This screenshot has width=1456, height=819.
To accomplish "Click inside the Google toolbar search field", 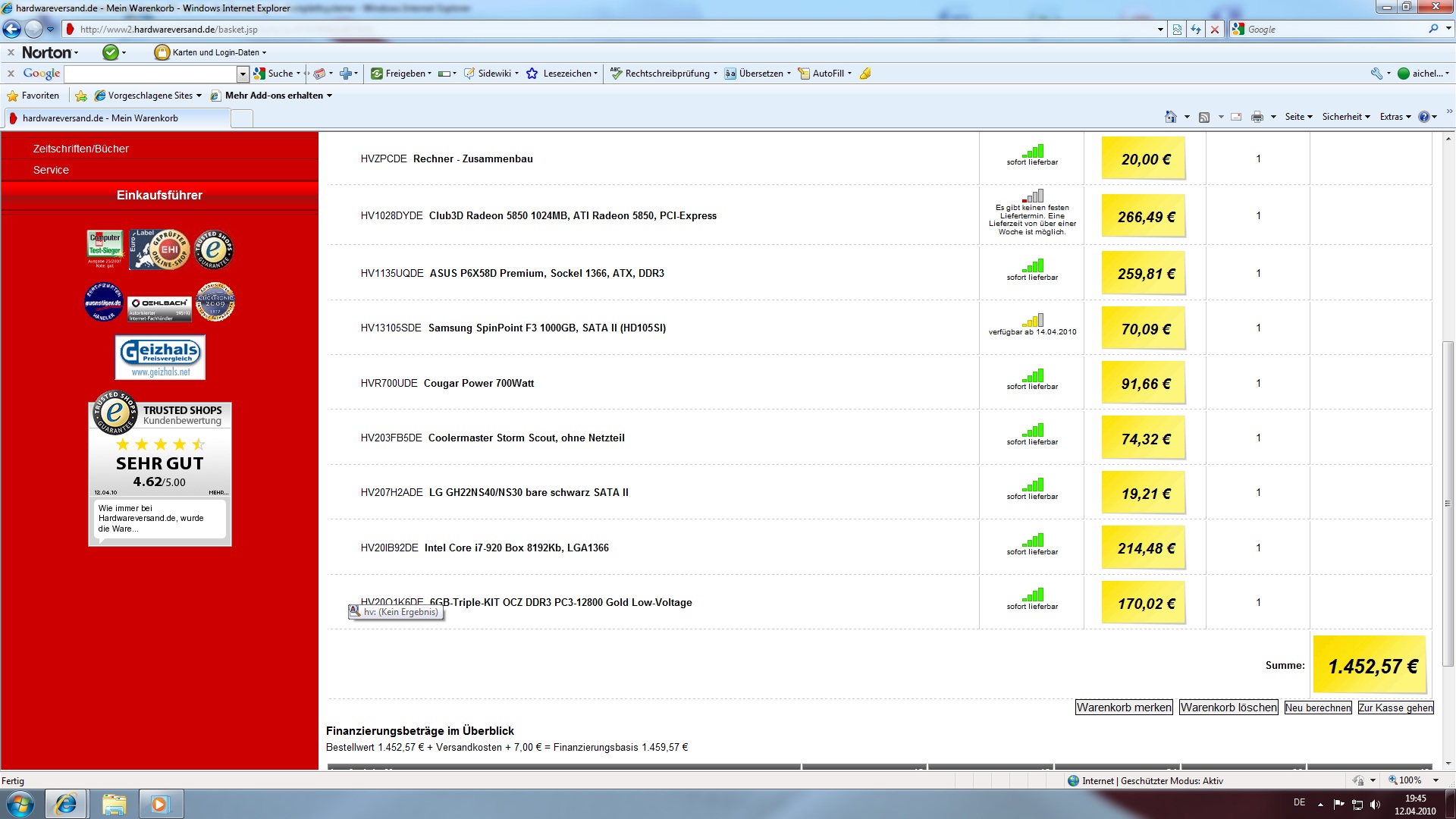I will pyautogui.click(x=150, y=74).
